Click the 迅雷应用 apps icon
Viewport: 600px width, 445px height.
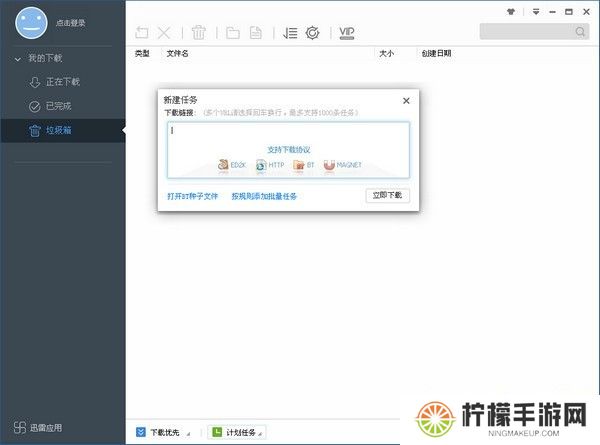(x=20, y=427)
